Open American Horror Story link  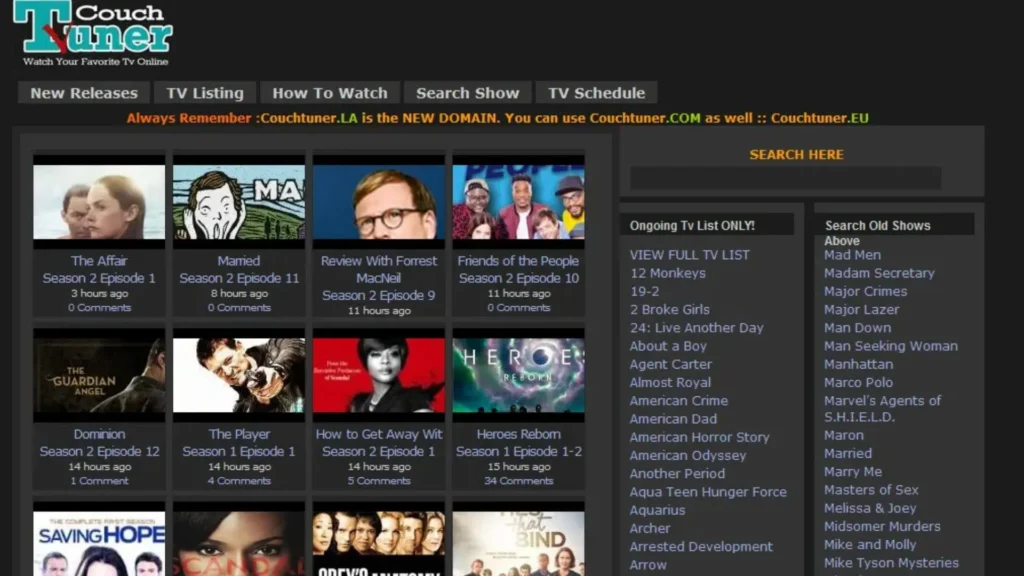(700, 437)
